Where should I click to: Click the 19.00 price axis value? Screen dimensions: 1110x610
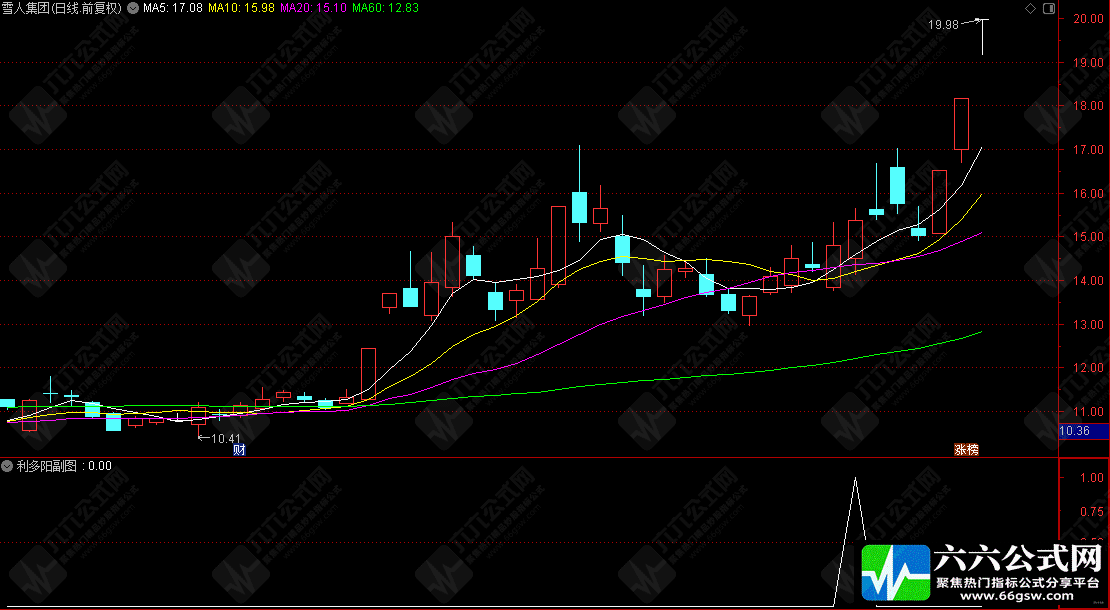click(1088, 62)
